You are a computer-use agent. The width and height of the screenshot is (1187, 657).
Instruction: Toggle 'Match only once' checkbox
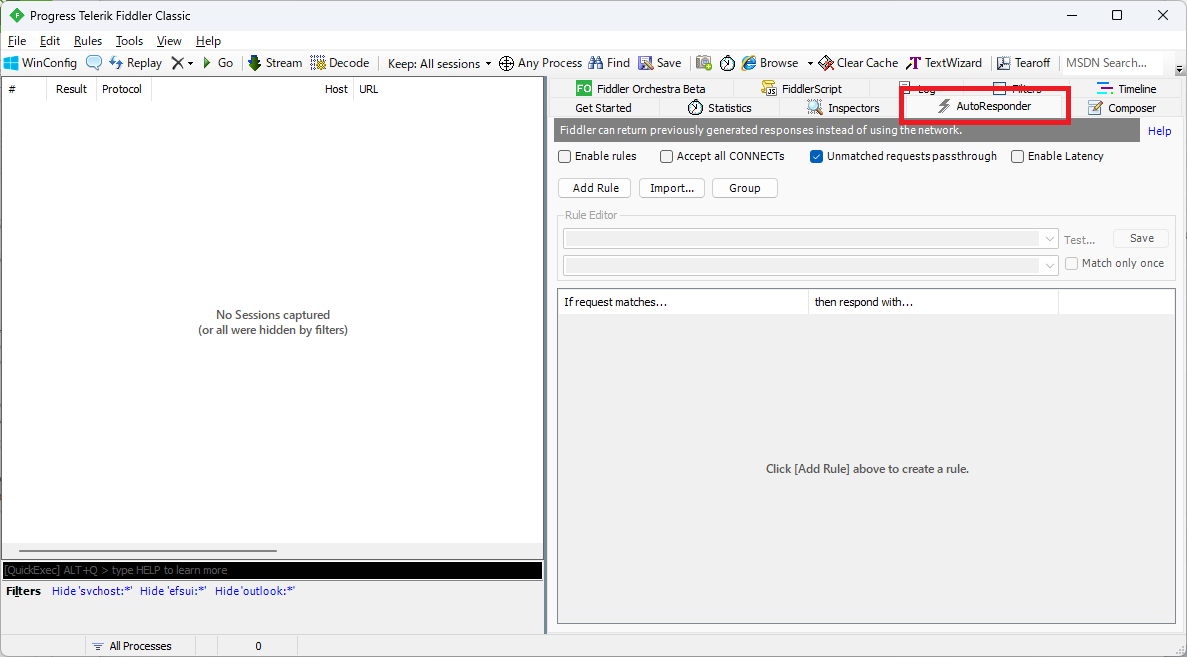pos(1071,263)
